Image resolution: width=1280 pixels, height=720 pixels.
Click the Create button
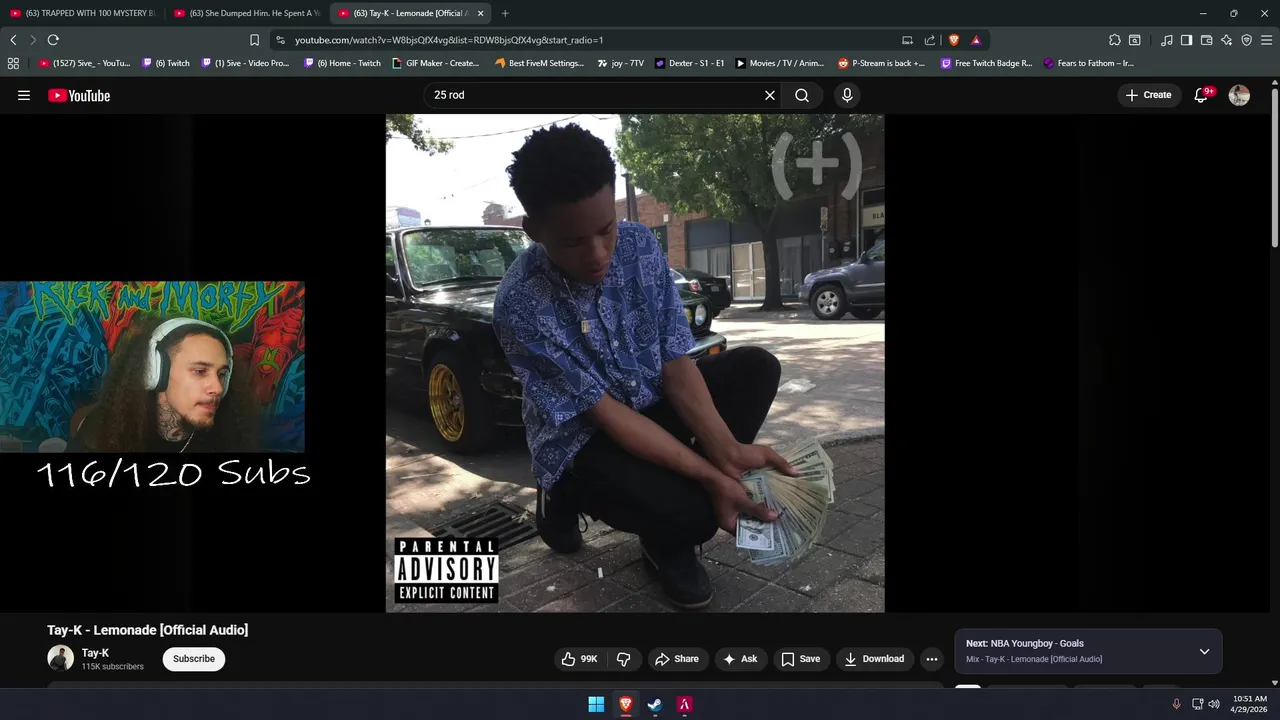[x=1148, y=95]
